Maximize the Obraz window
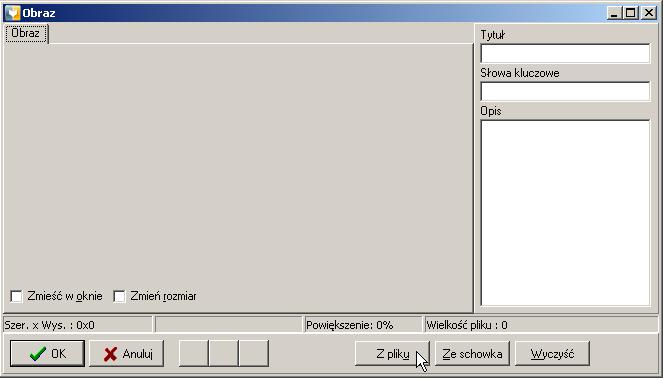This screenshot has width=663, height=378. click(630, 13)
